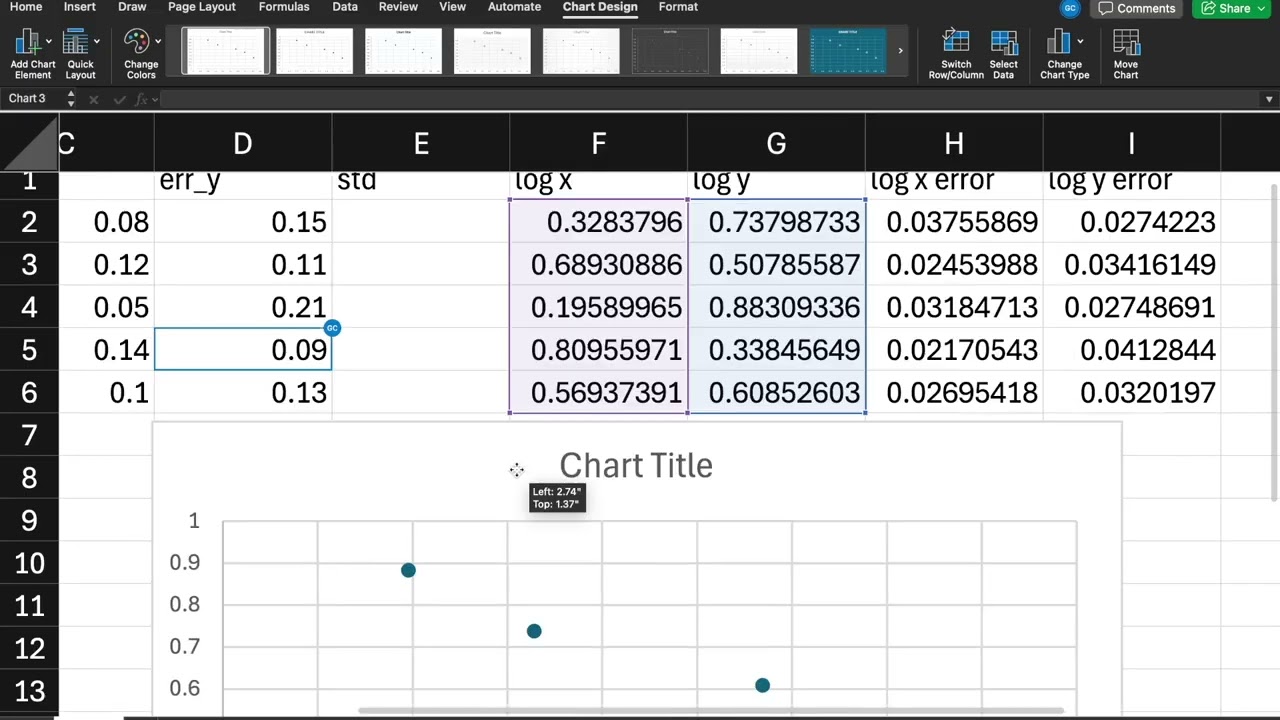Click cell with value 0.0412844
Image resolution: width=1280 pixels, height=720 pixels.
1131,350
